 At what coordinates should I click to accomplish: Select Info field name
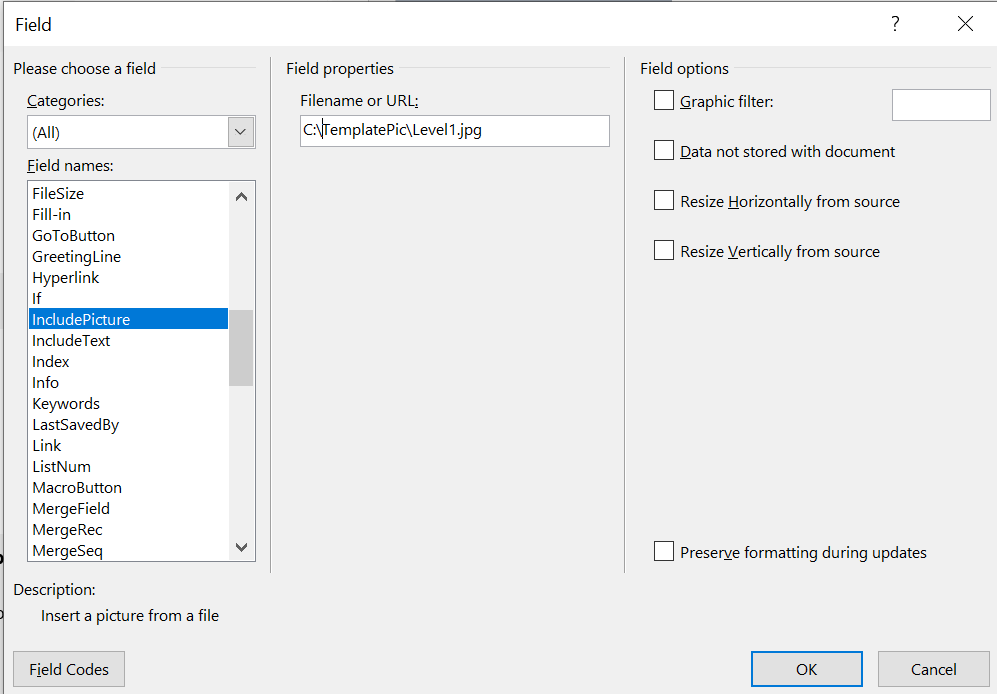pyautogui.click(x=128, y=382)
